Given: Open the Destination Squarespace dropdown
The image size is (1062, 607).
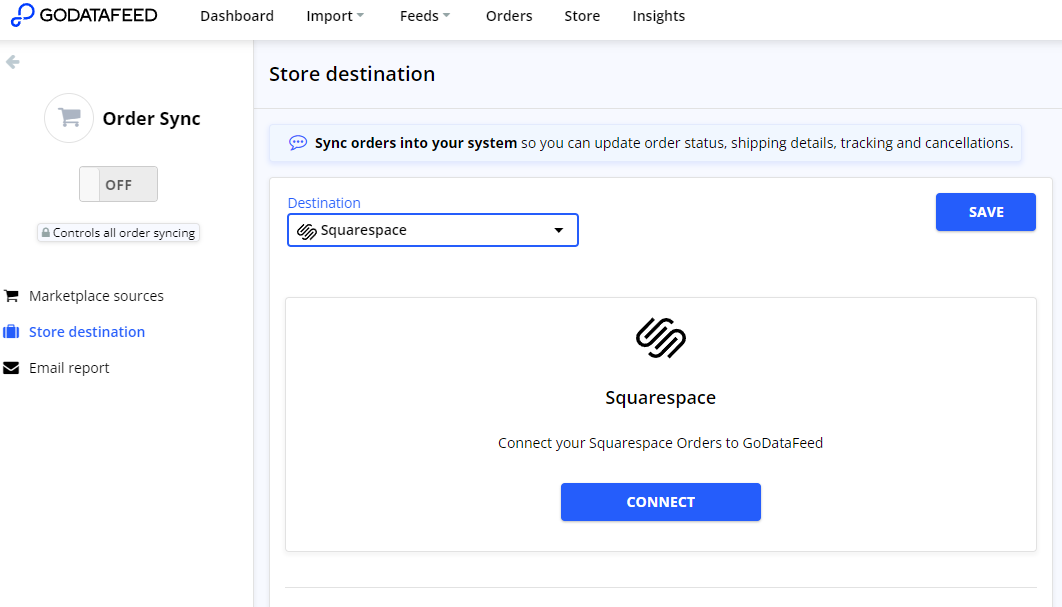Looking at the screenshot, I should 433,230.
